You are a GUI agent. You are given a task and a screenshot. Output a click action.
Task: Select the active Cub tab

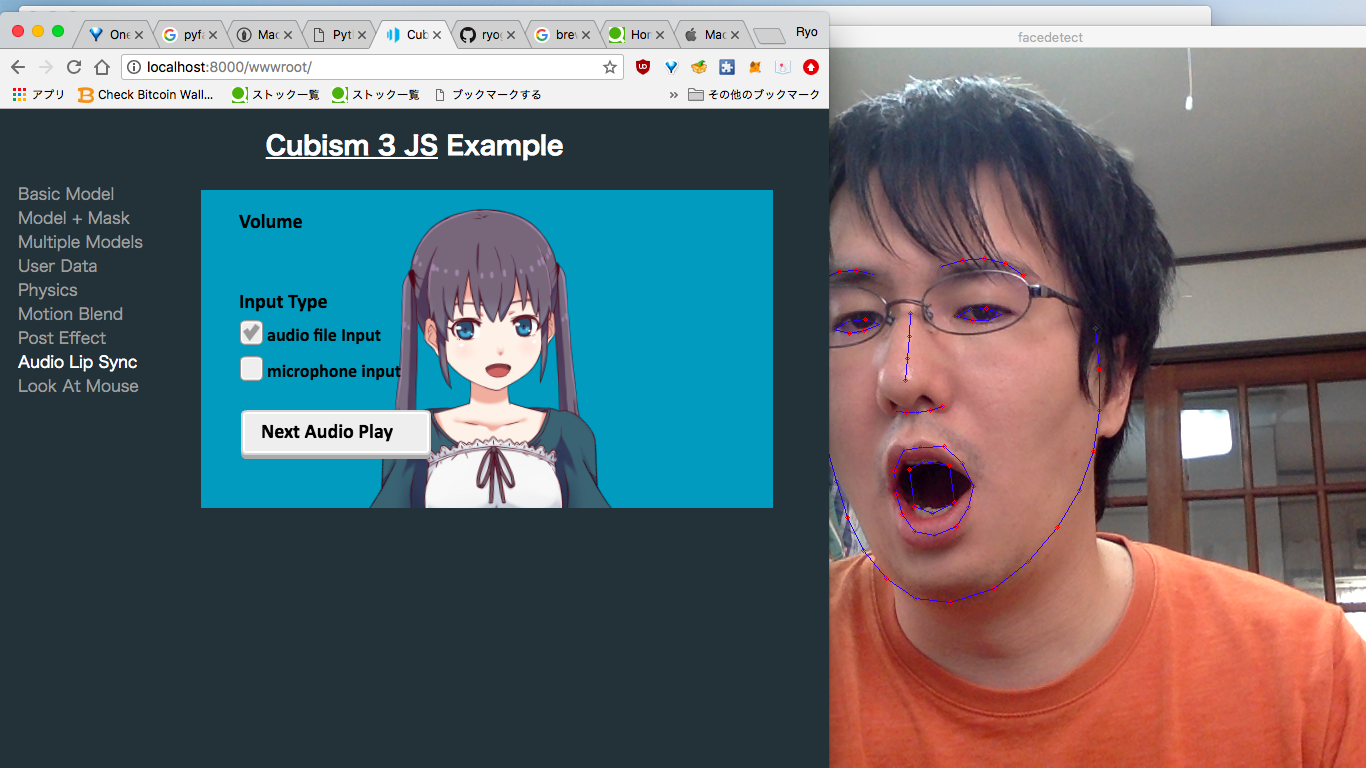coord(408,34)
